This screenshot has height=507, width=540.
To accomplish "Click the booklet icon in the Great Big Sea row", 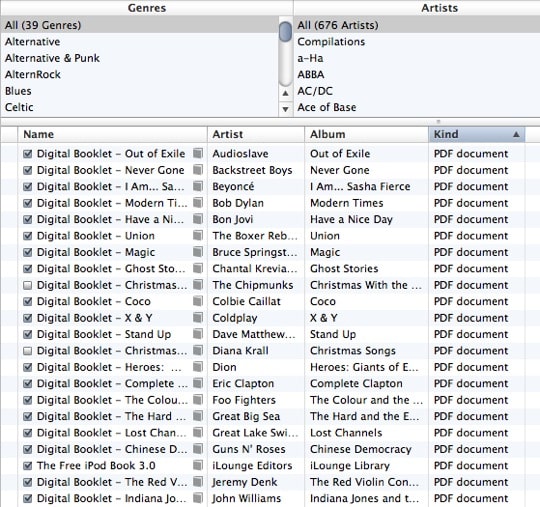I will pos(198,416).
